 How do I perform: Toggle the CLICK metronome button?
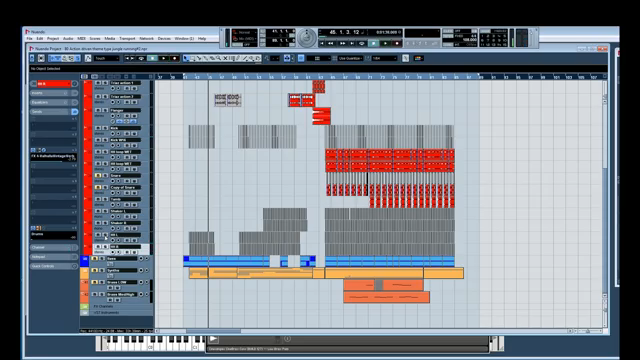click(448, 31)
